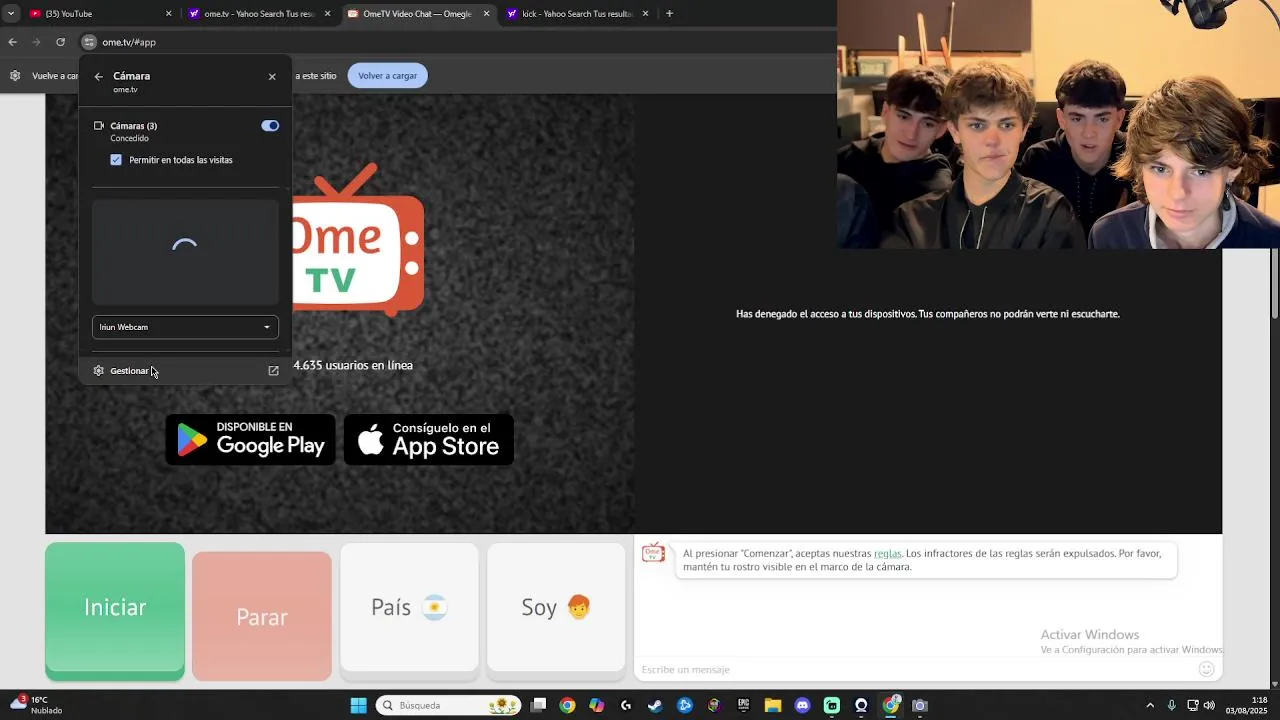The height and width of the screenshot is (720, 1280).
Task: Open site info icon in address bar
Action: (x=89, y=42)
